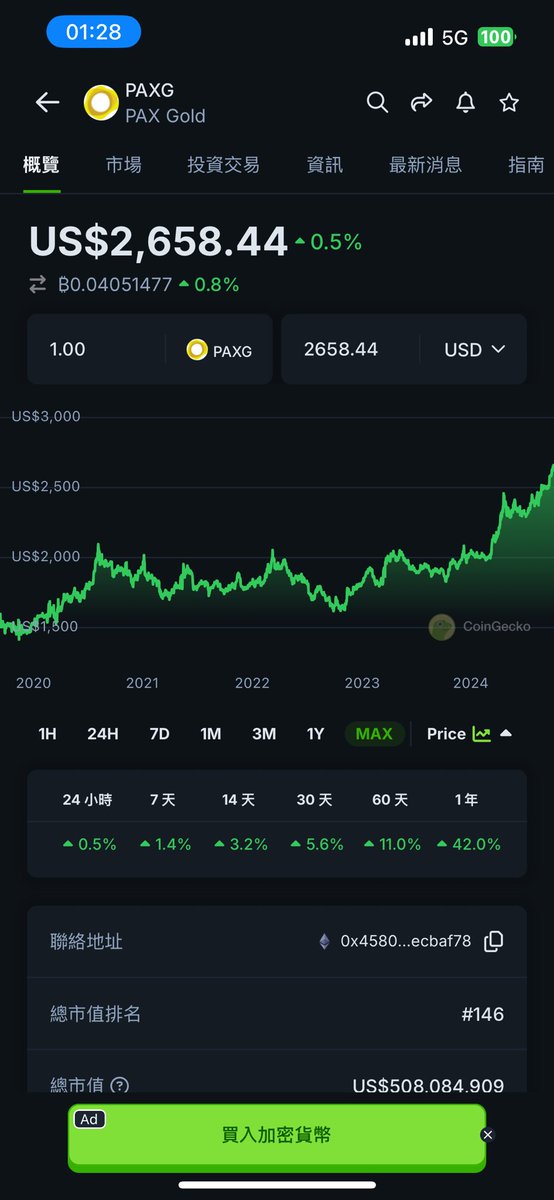Tap the 01:28 clock pill
This screenshot has width=554, height=1200.
94,32
